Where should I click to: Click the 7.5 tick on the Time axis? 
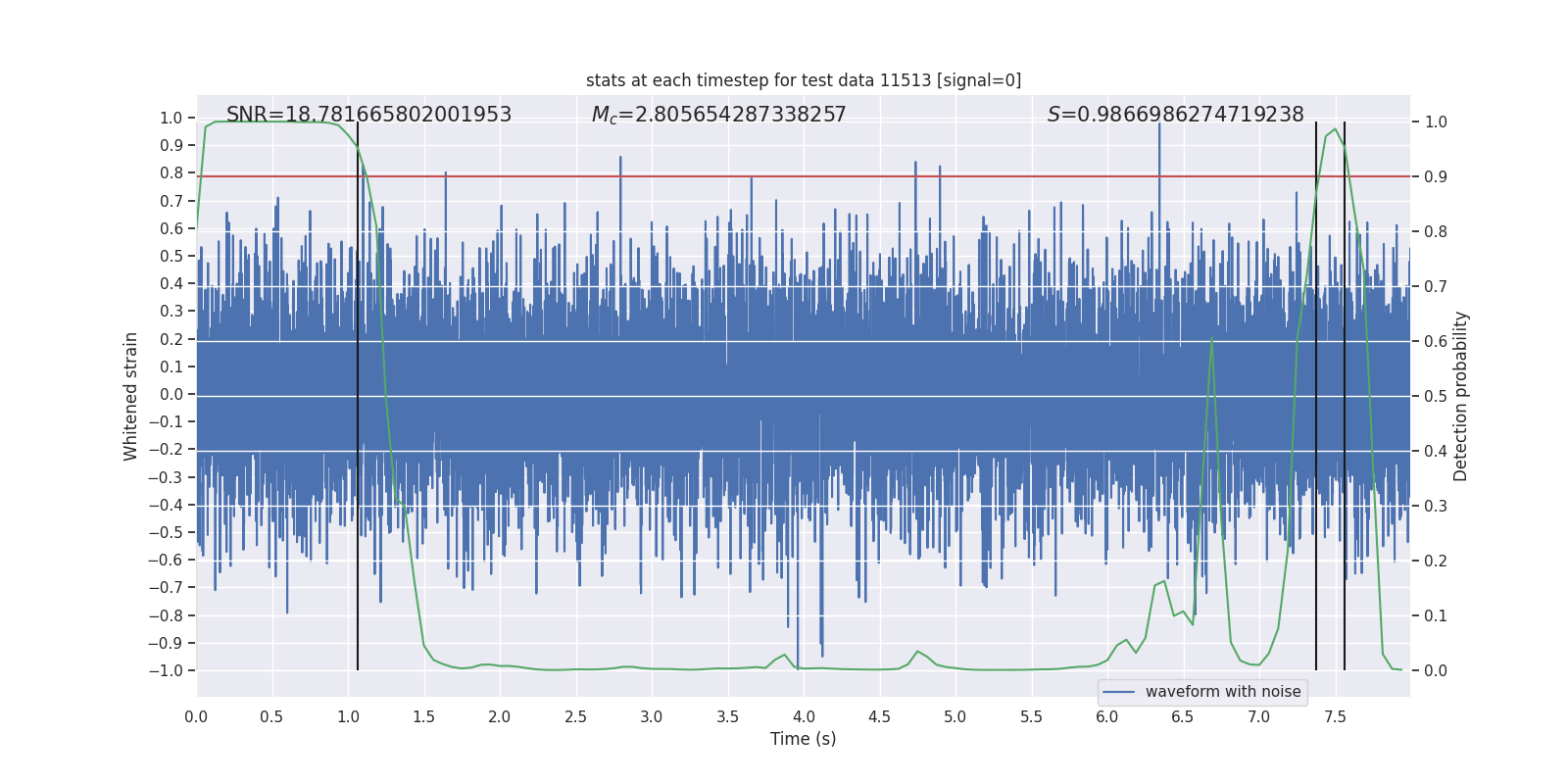pyautogui.click(x=1335, y=716)
